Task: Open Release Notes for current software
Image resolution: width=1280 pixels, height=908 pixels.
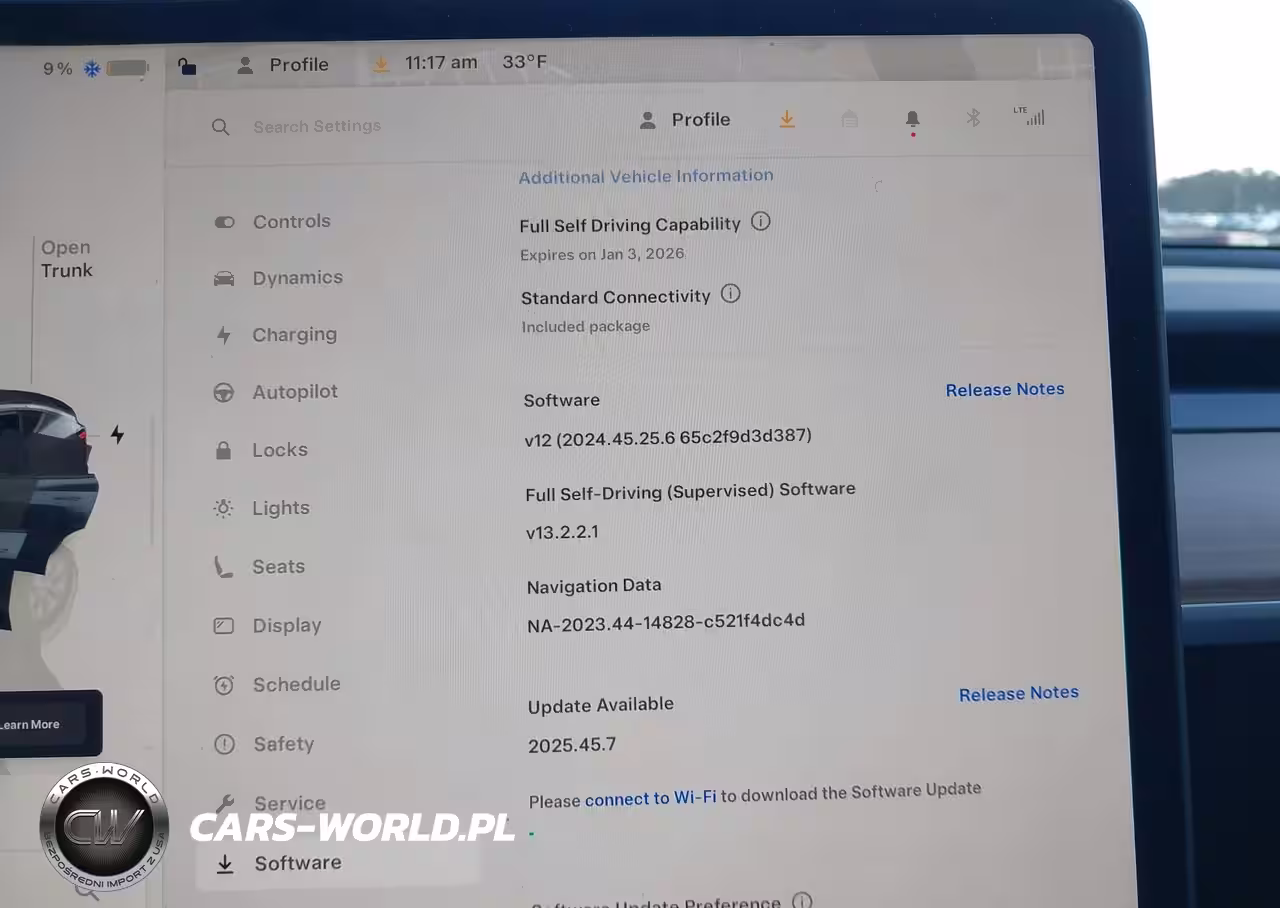Action: pos(1004,390)
